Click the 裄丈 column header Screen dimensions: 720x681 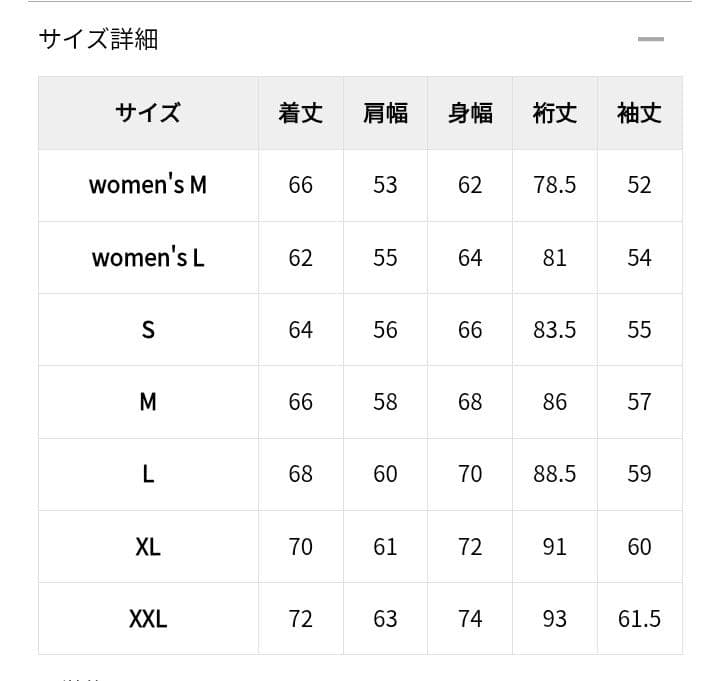pyautogui.click(x=555, y=113)
